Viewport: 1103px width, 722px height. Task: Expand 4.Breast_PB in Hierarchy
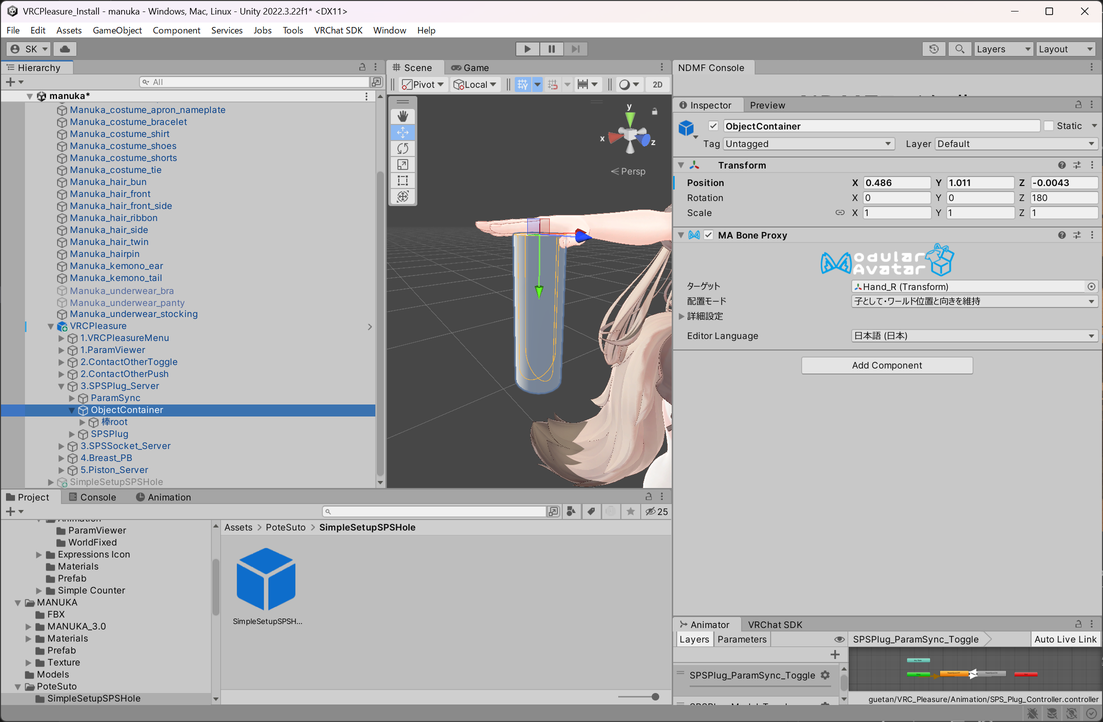coord(61,458)
